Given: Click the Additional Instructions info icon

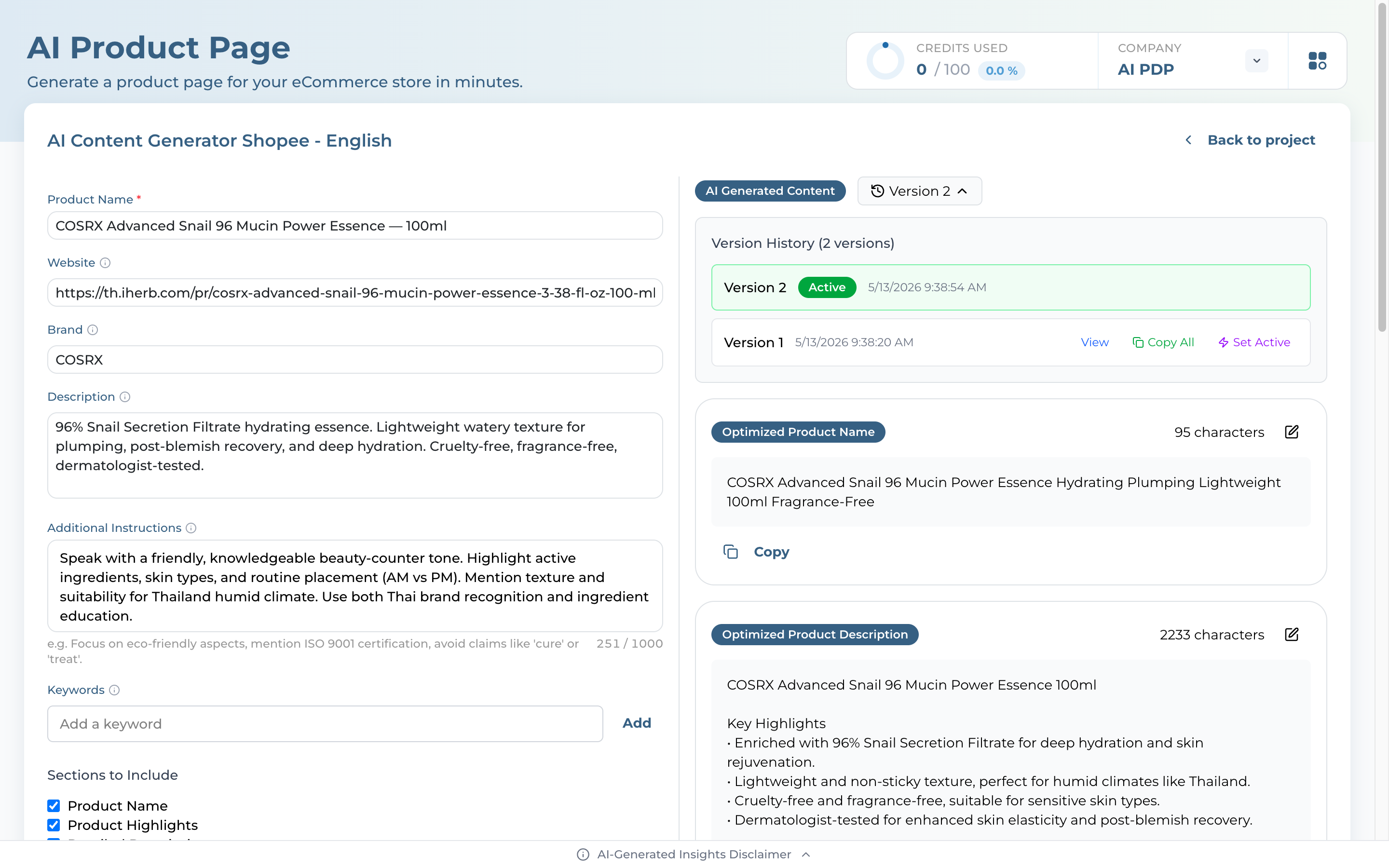Looking at the screenshot, I should [191, 528].
